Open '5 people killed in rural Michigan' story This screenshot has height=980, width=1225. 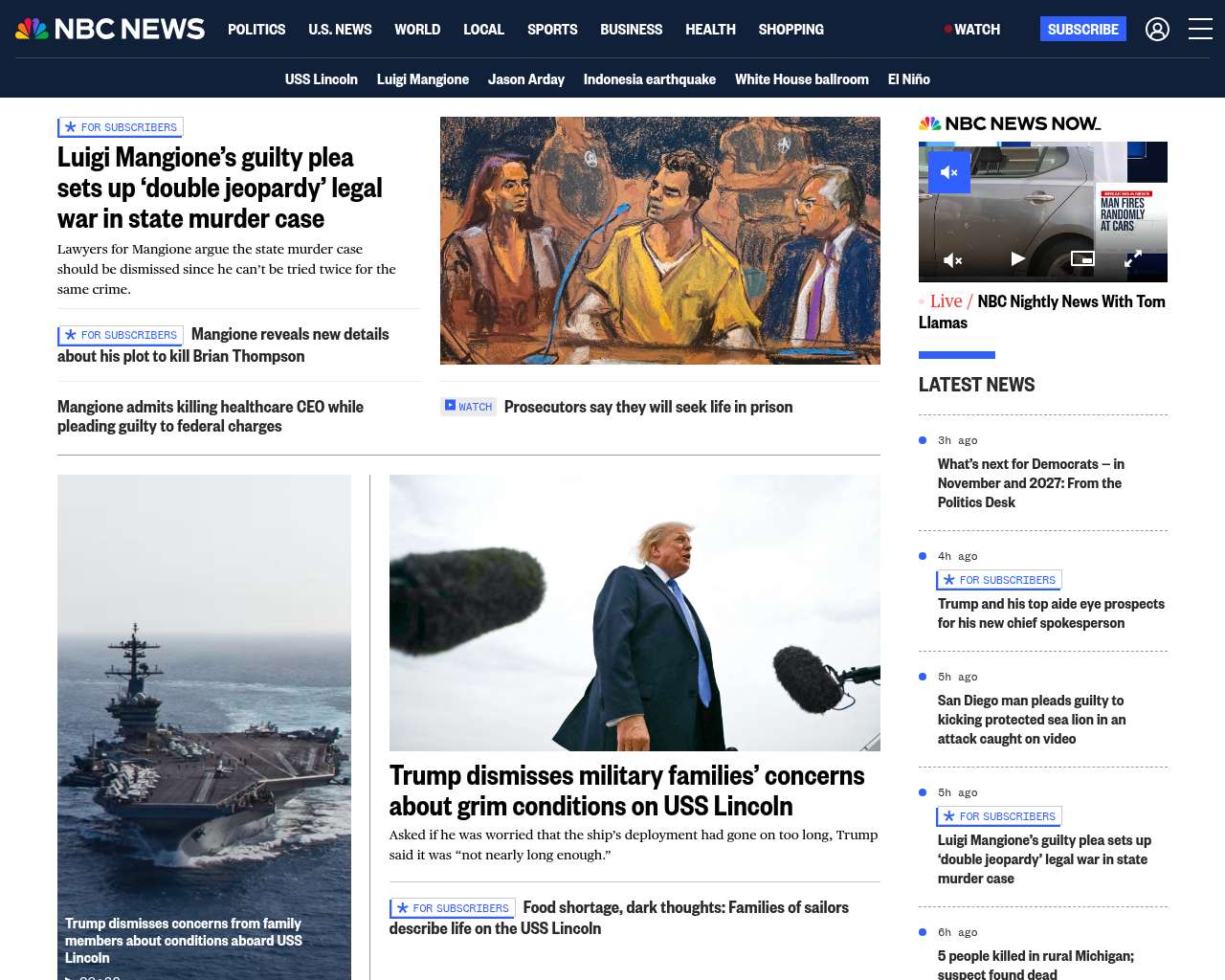pyautogui.click(x=1036, y=964)
